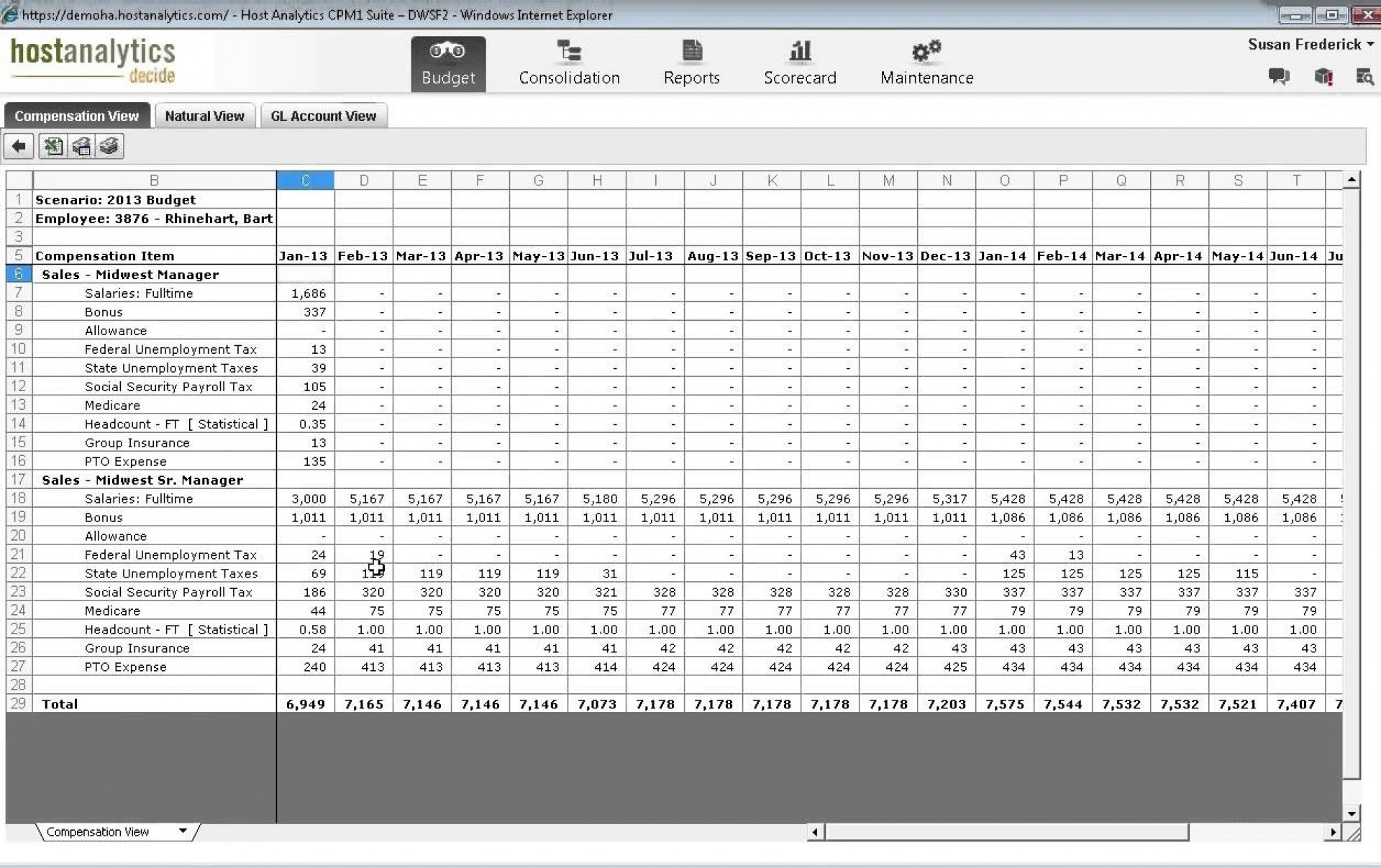Click Jan-13 Salaries Fulltime cell value
The height and width of the screenshot is (868, 1381).
(306, 293)
